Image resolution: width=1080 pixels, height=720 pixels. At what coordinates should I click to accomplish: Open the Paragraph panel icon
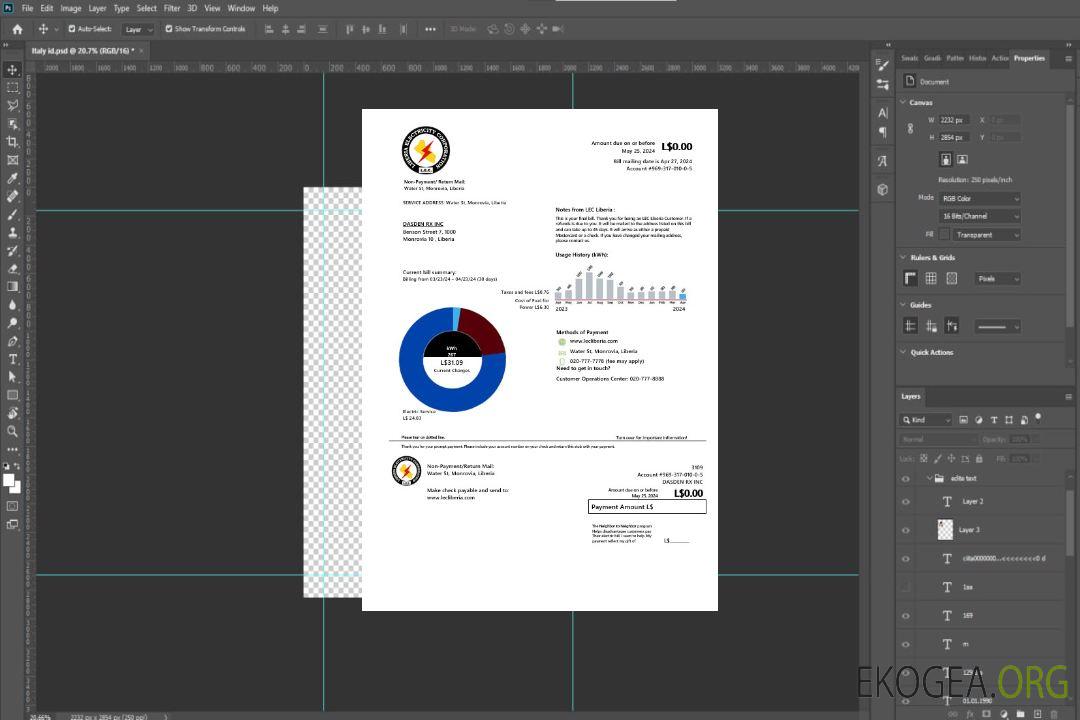pyautogui.click(x=882, y=131)
